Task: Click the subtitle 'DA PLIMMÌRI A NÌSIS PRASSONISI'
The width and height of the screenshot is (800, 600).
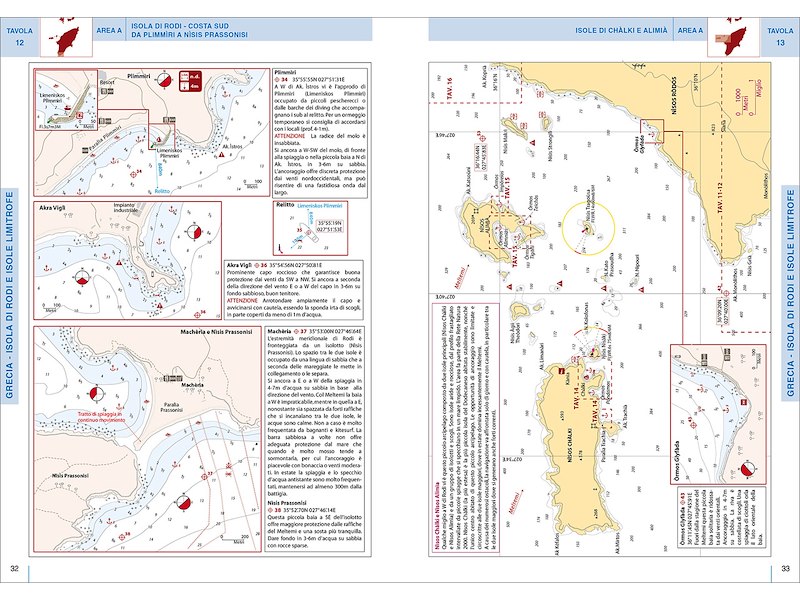Action: [x=189, y=35]
